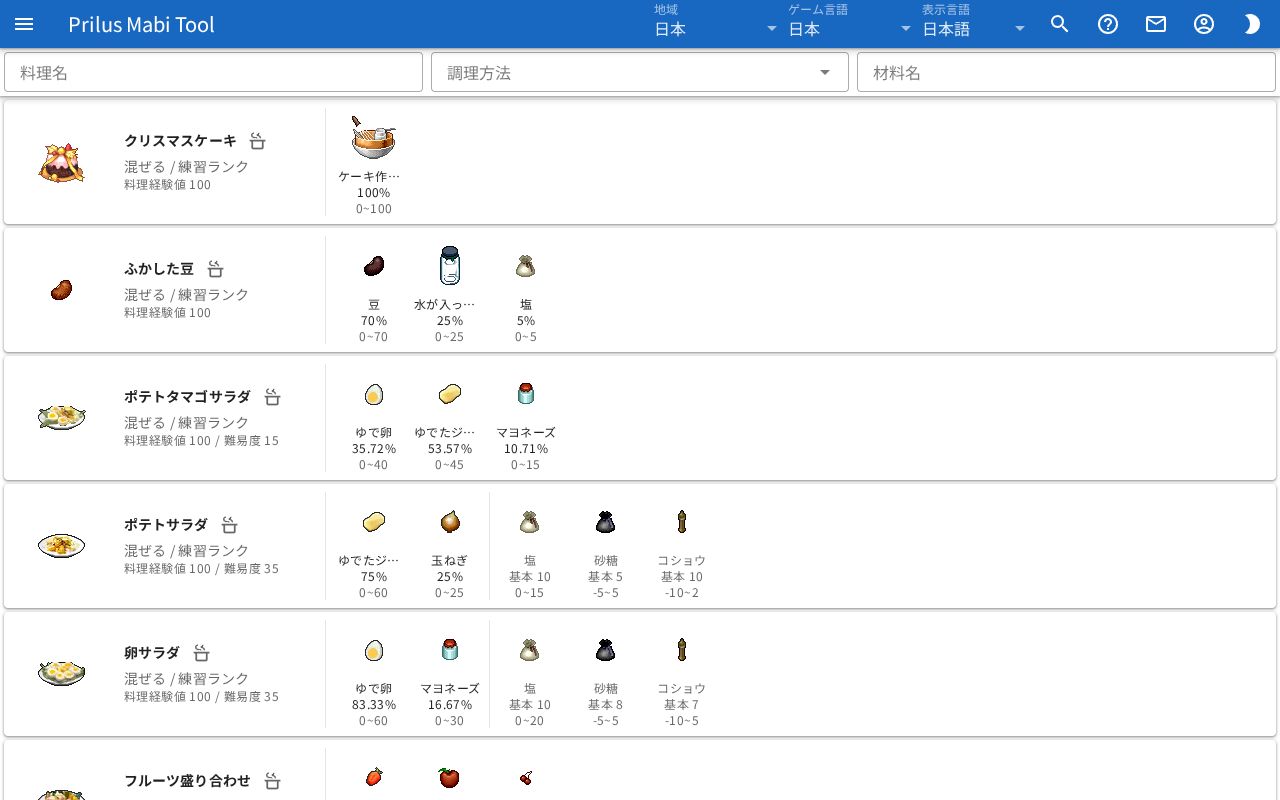Open the hamburger navigation menu
This screenshot has width=1280, height=800.
[x=24, y=24]
